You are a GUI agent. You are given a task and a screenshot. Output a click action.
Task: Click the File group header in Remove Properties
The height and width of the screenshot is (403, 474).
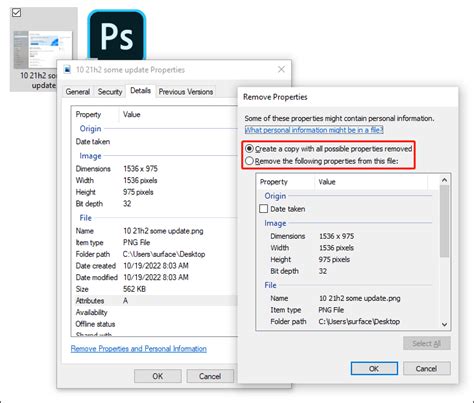pos(270,285)
